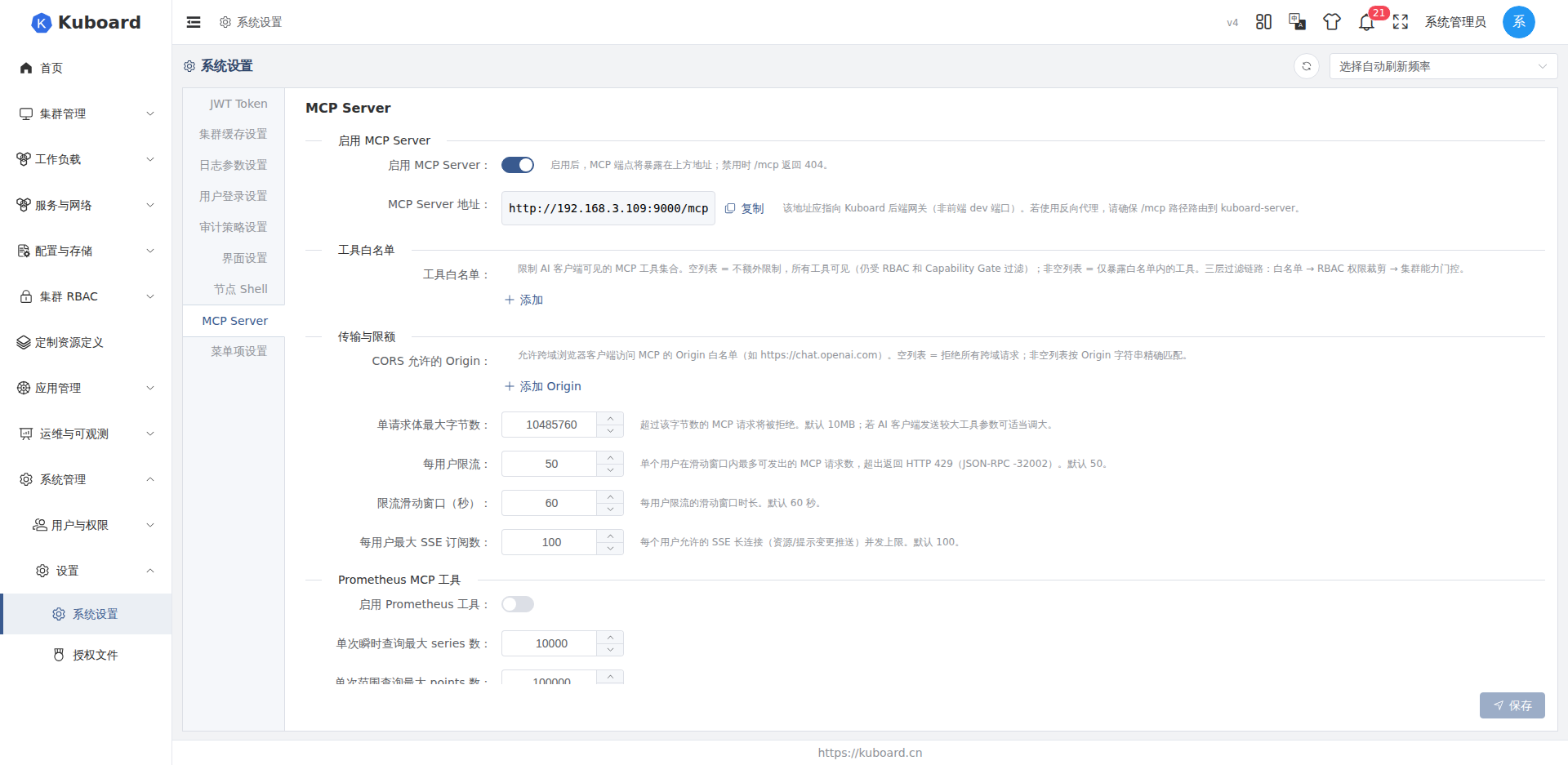Click the 工作负载 sidebar icon

tap(24, 159)
